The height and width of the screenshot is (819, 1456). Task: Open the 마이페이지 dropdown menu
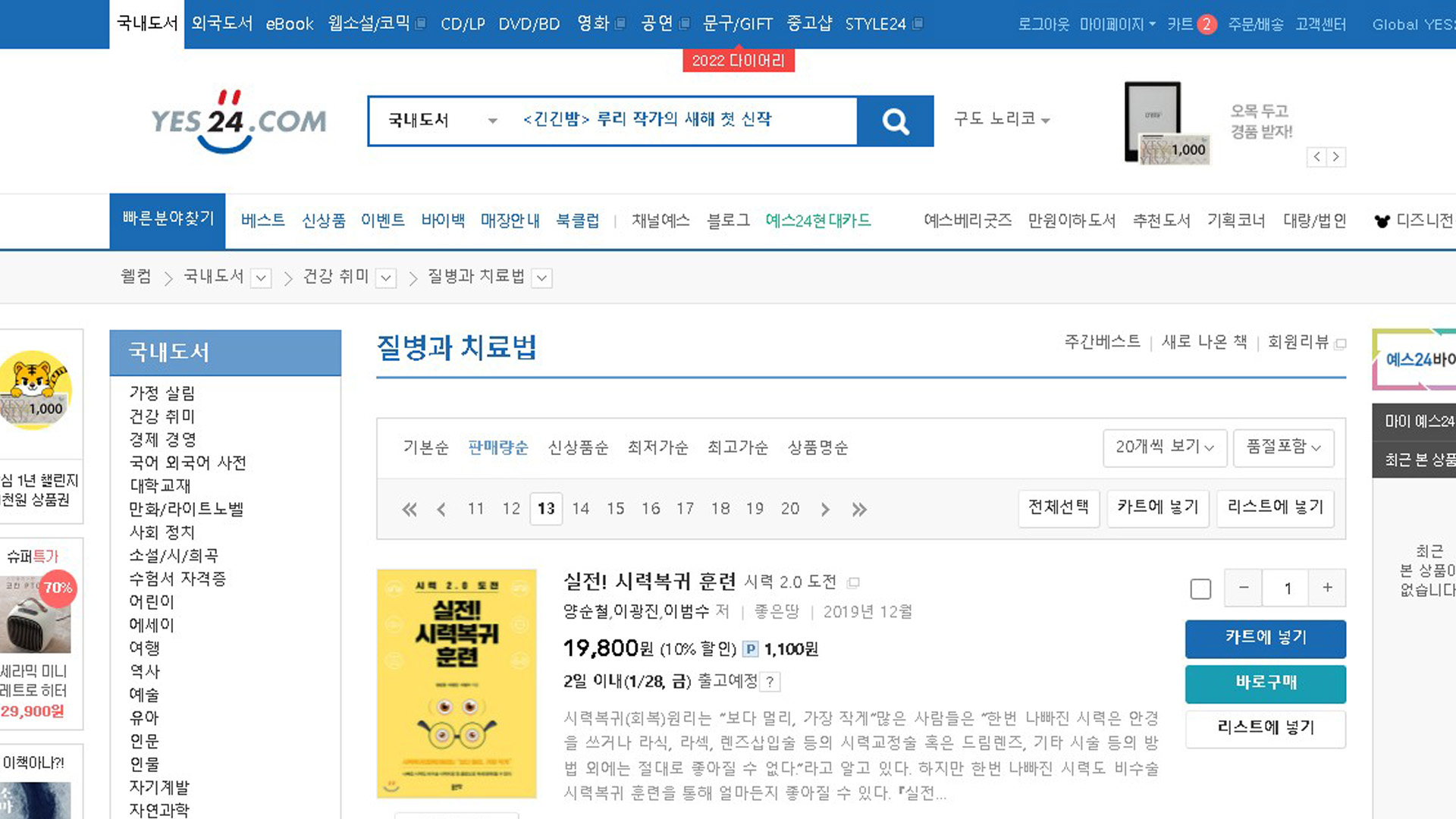[1118, 25]
